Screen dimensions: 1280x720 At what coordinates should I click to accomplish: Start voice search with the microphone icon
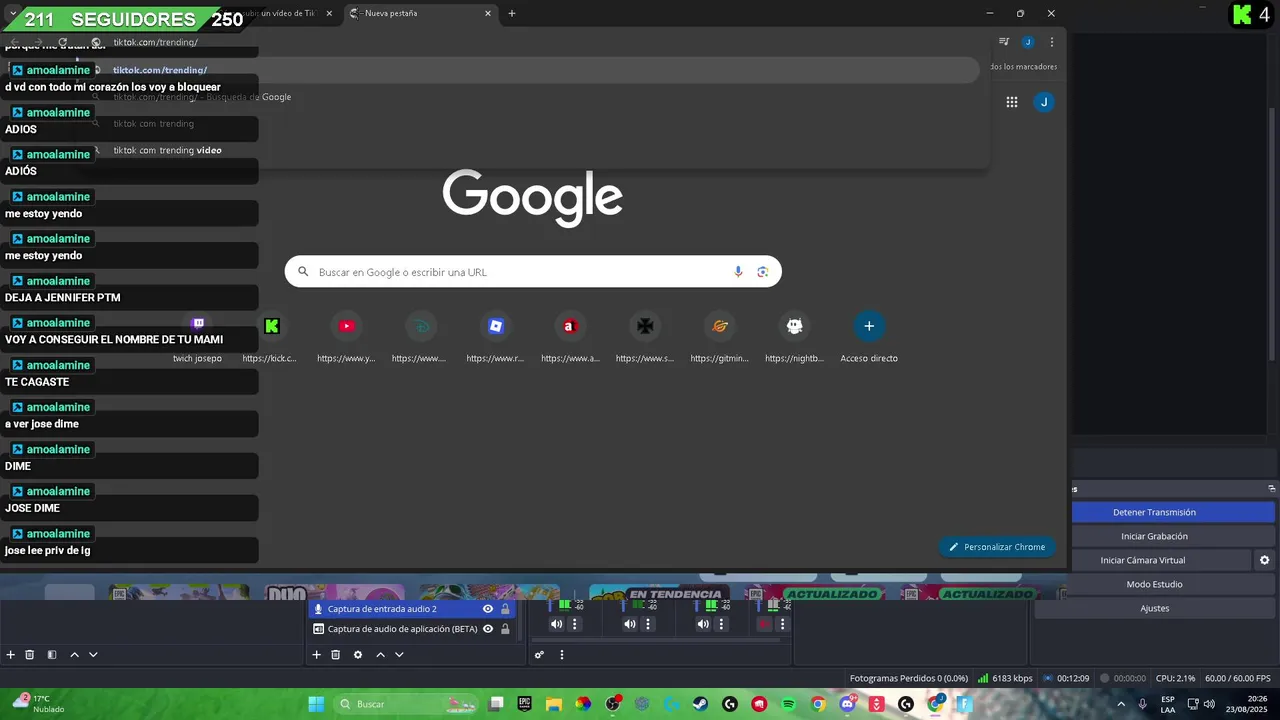(x=738, y=272)
